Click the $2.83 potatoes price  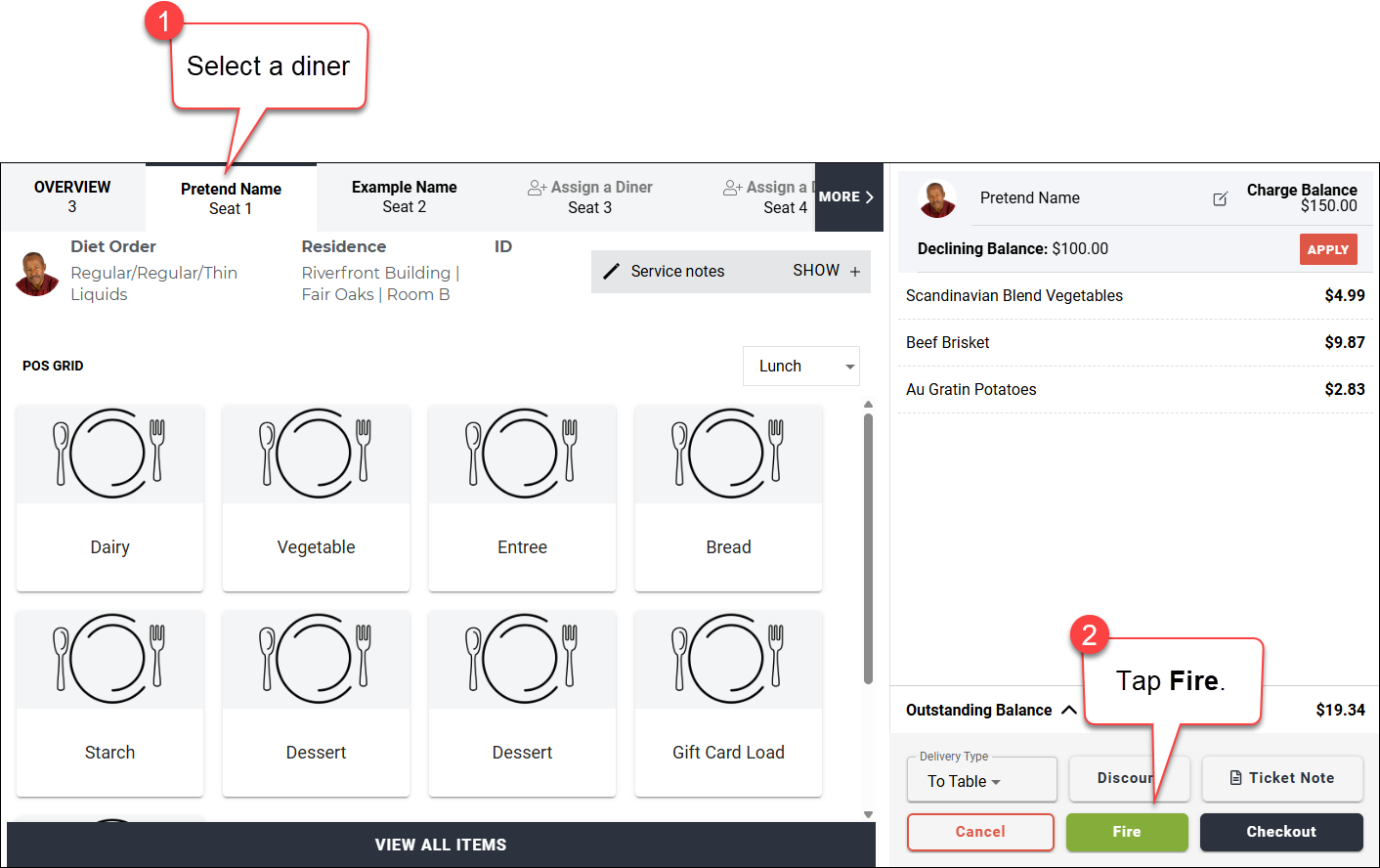pos(1345,389)
